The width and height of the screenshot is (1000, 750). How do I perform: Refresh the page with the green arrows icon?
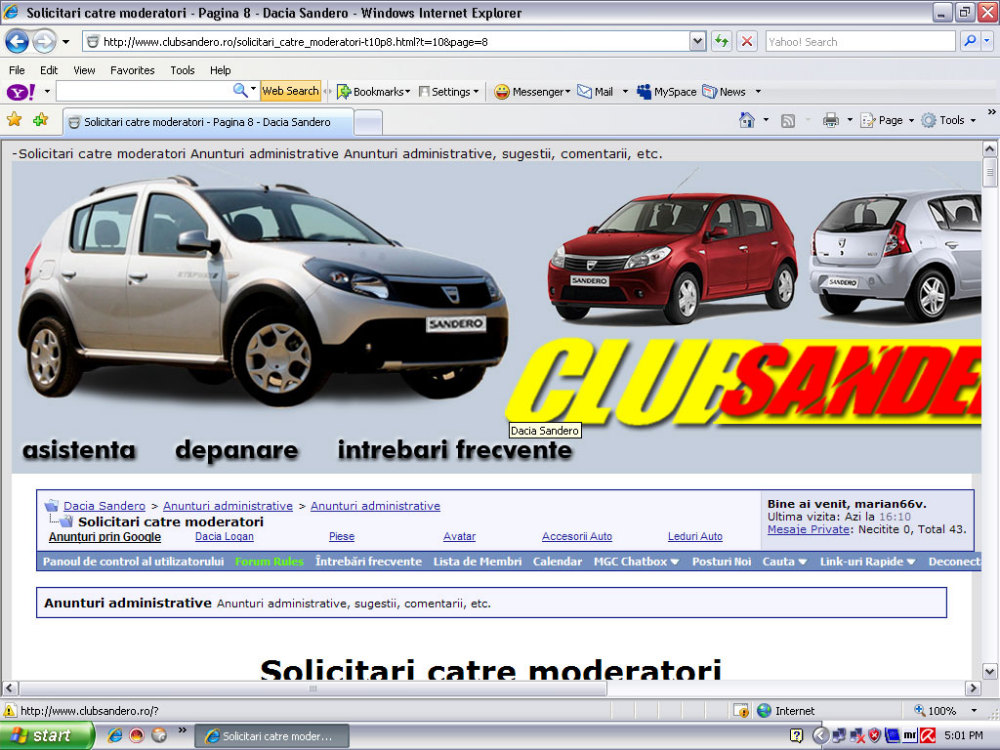tap(721, 42)
